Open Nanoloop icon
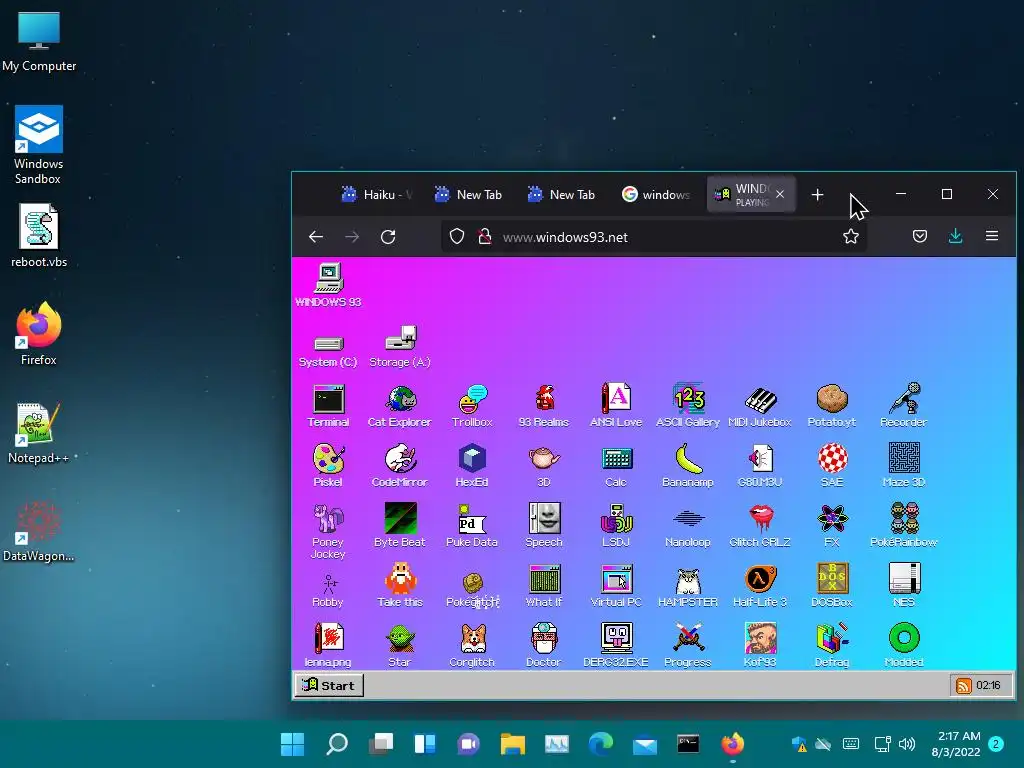The image size is (1024, 768). tap(688, 526)
